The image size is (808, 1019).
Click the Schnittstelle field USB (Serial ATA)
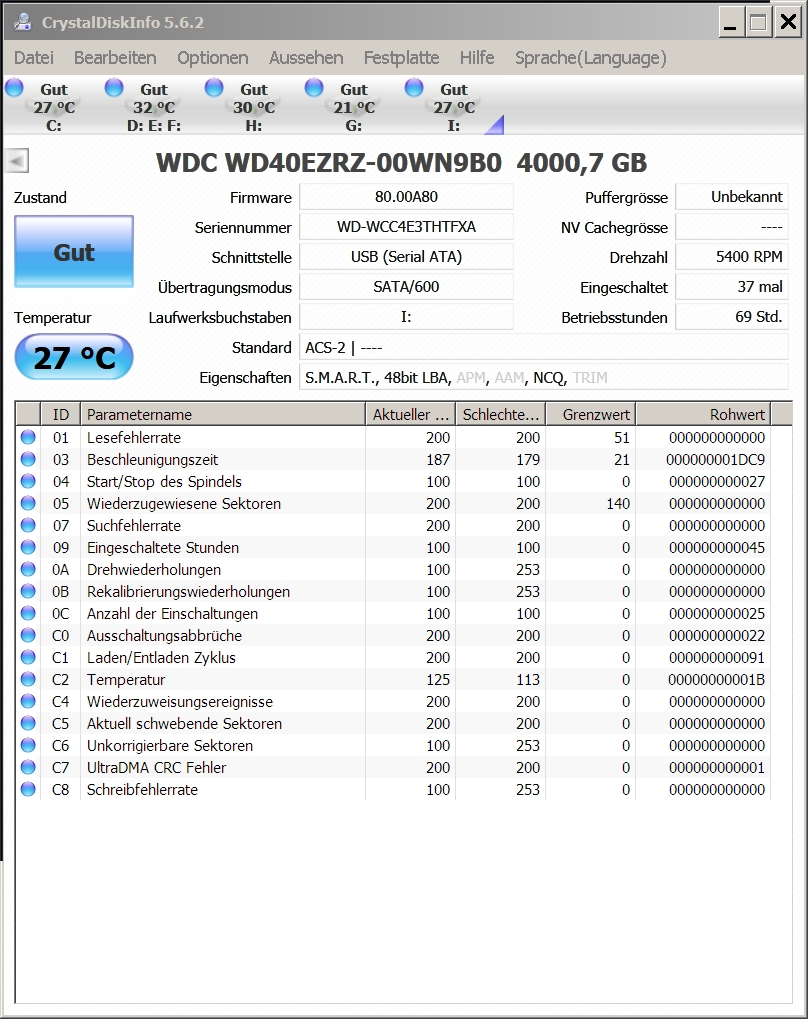point(406,257)
